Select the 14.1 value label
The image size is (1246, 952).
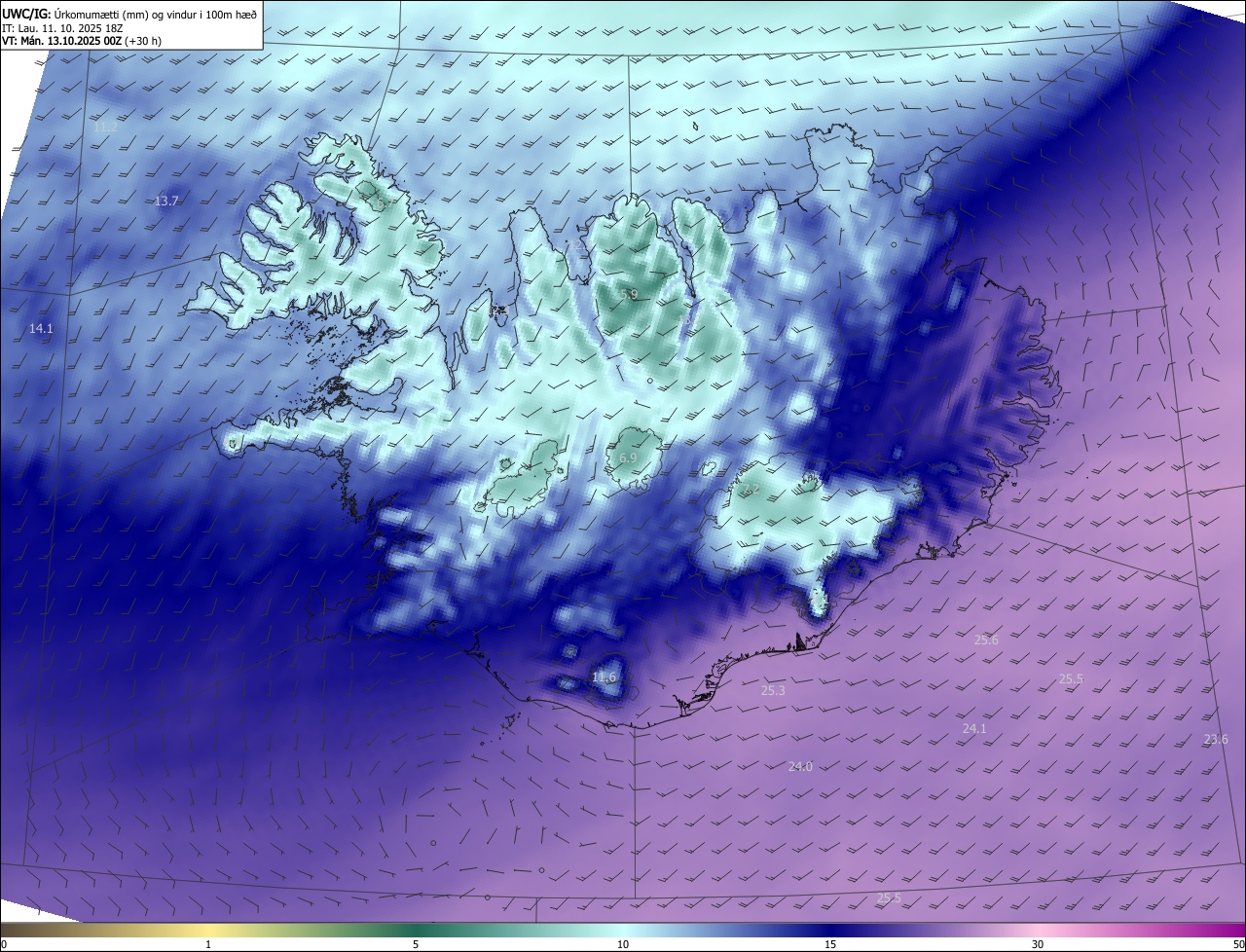pyautogui.click(x=41, y=329)
